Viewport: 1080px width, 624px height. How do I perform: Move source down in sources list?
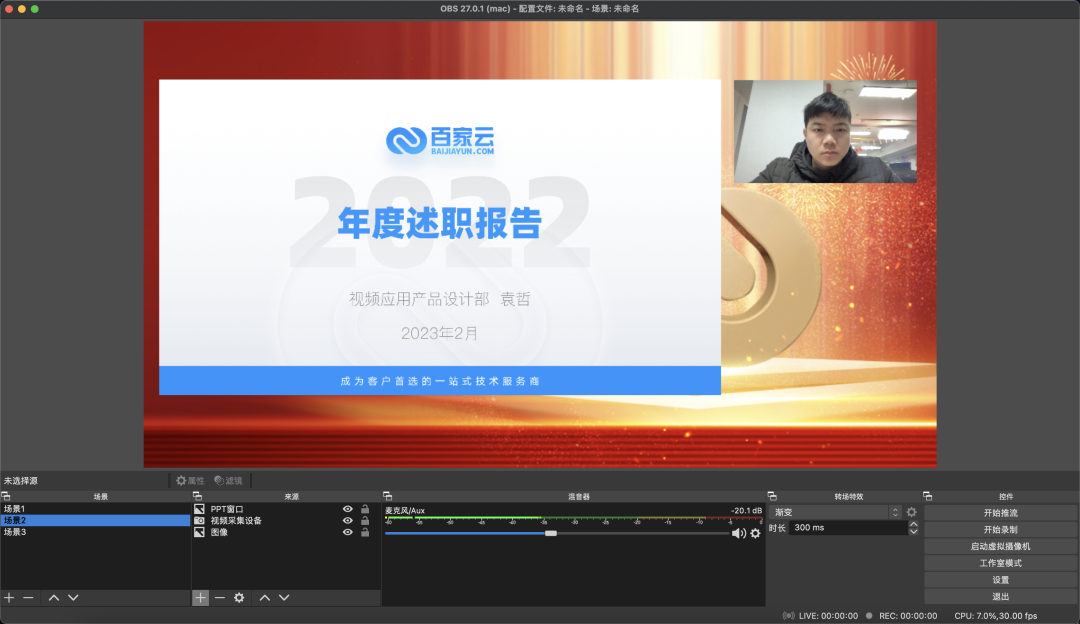[x=284, y=597]
